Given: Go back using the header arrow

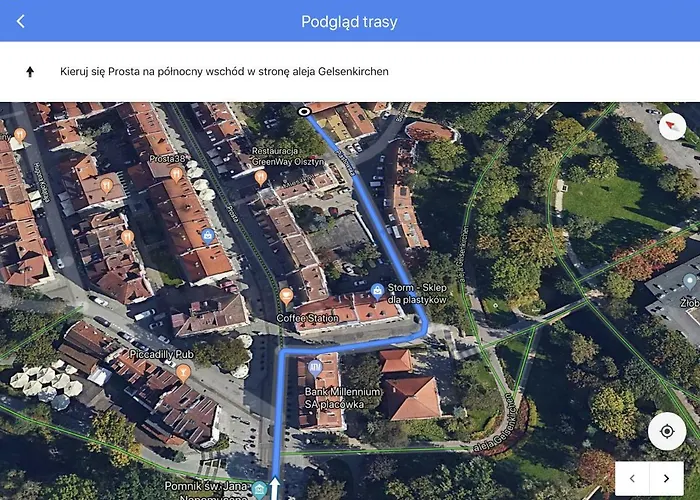Looking at the screenshot, I should 21,21.
